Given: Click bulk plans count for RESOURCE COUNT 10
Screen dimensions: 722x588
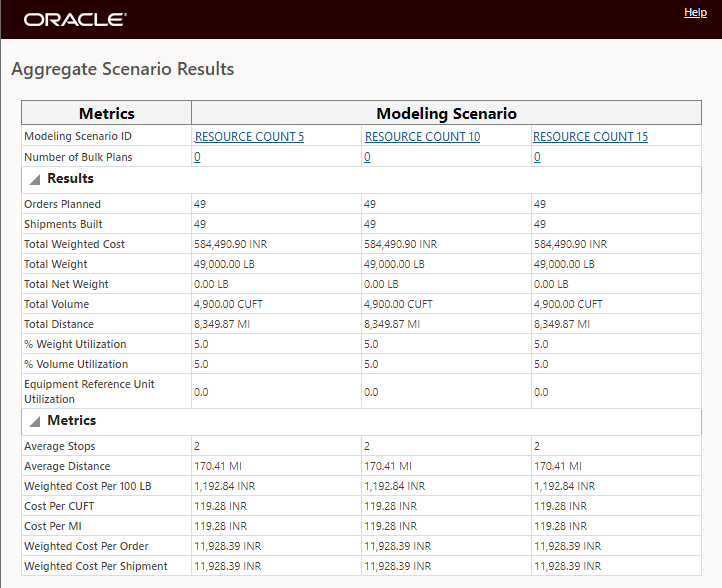Looking at the screenshot, I should 367,157.
